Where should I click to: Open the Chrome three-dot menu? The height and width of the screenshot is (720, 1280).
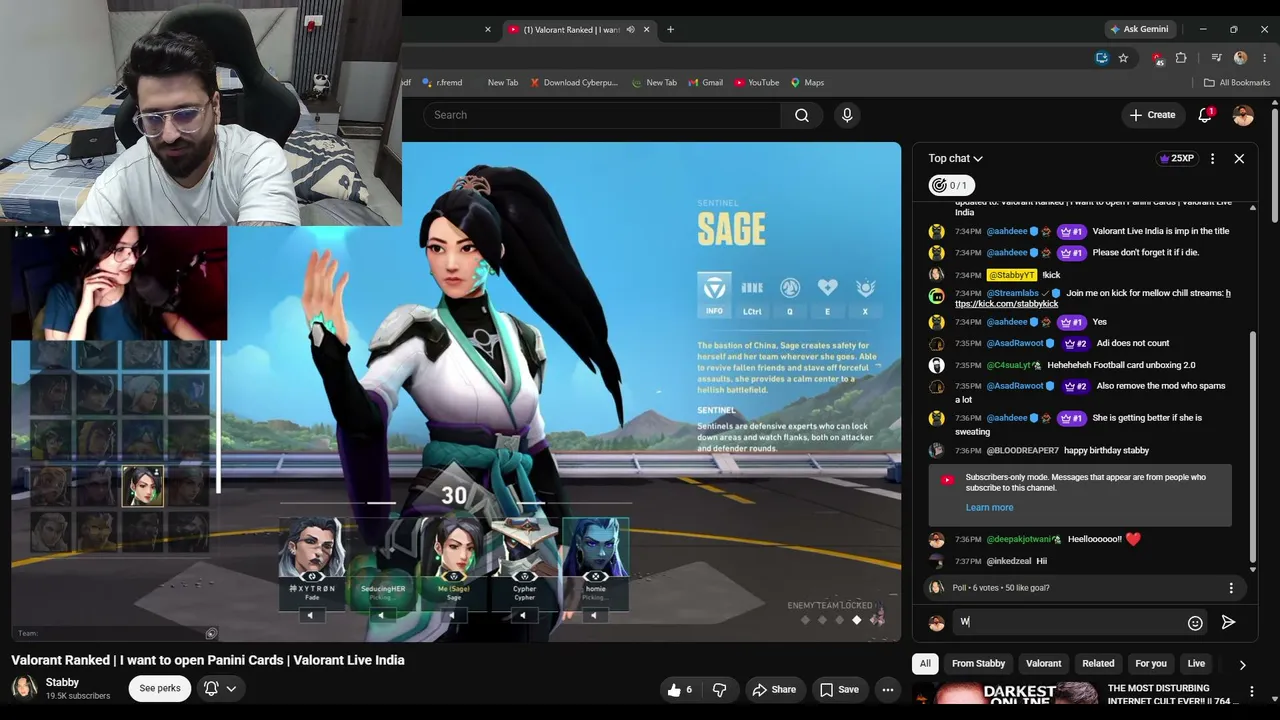point(1264,58)
